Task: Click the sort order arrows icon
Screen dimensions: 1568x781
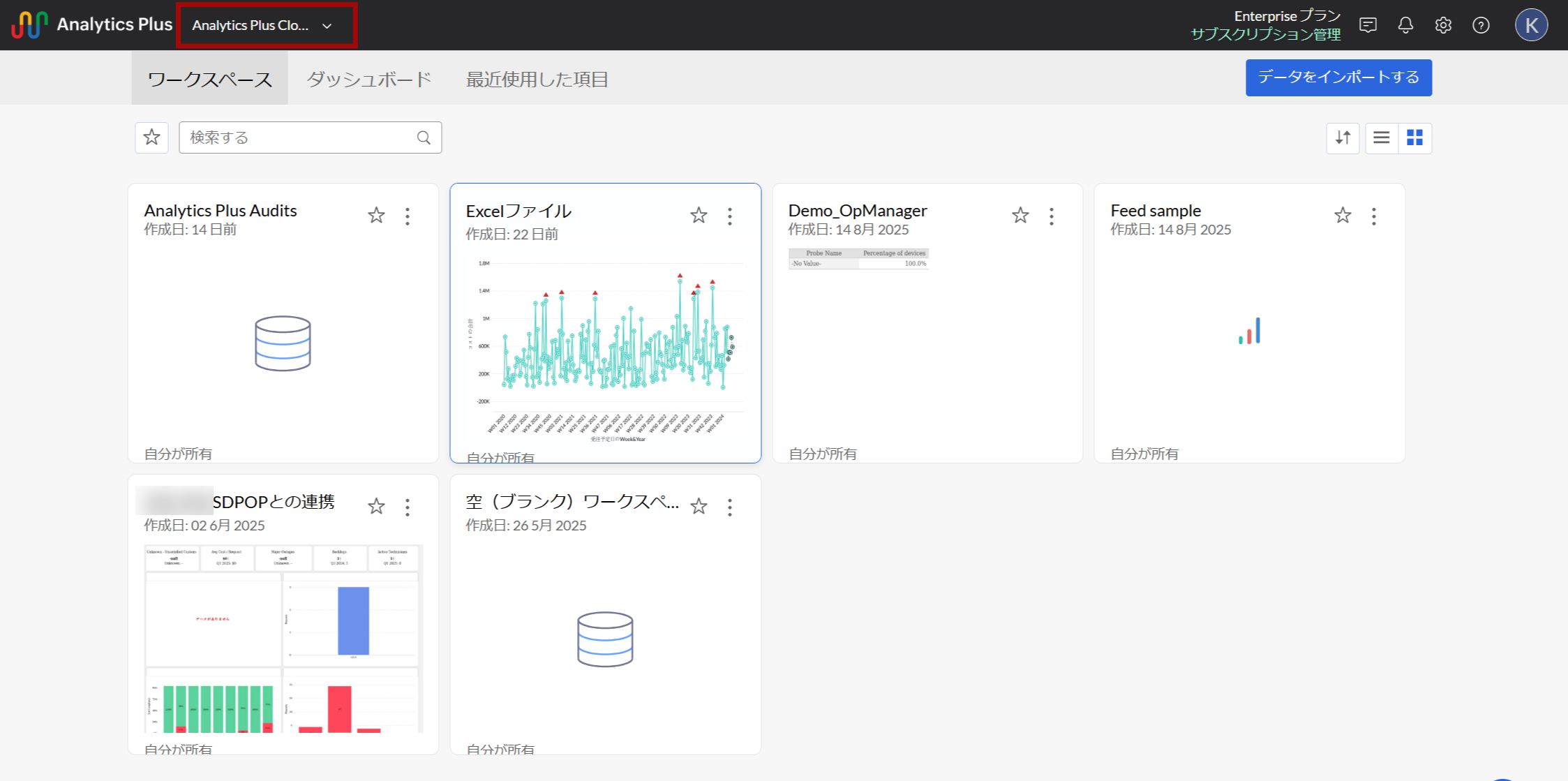Action: click(x=1343, y=137)
